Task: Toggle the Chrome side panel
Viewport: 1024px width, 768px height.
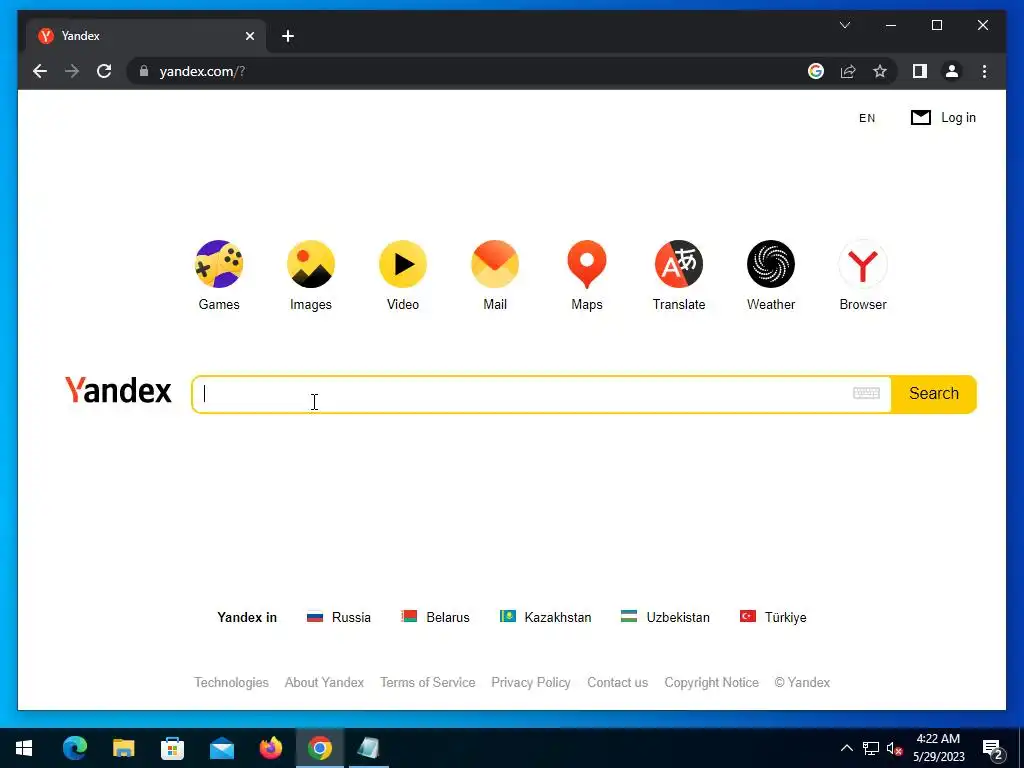Action: [920, 71]
